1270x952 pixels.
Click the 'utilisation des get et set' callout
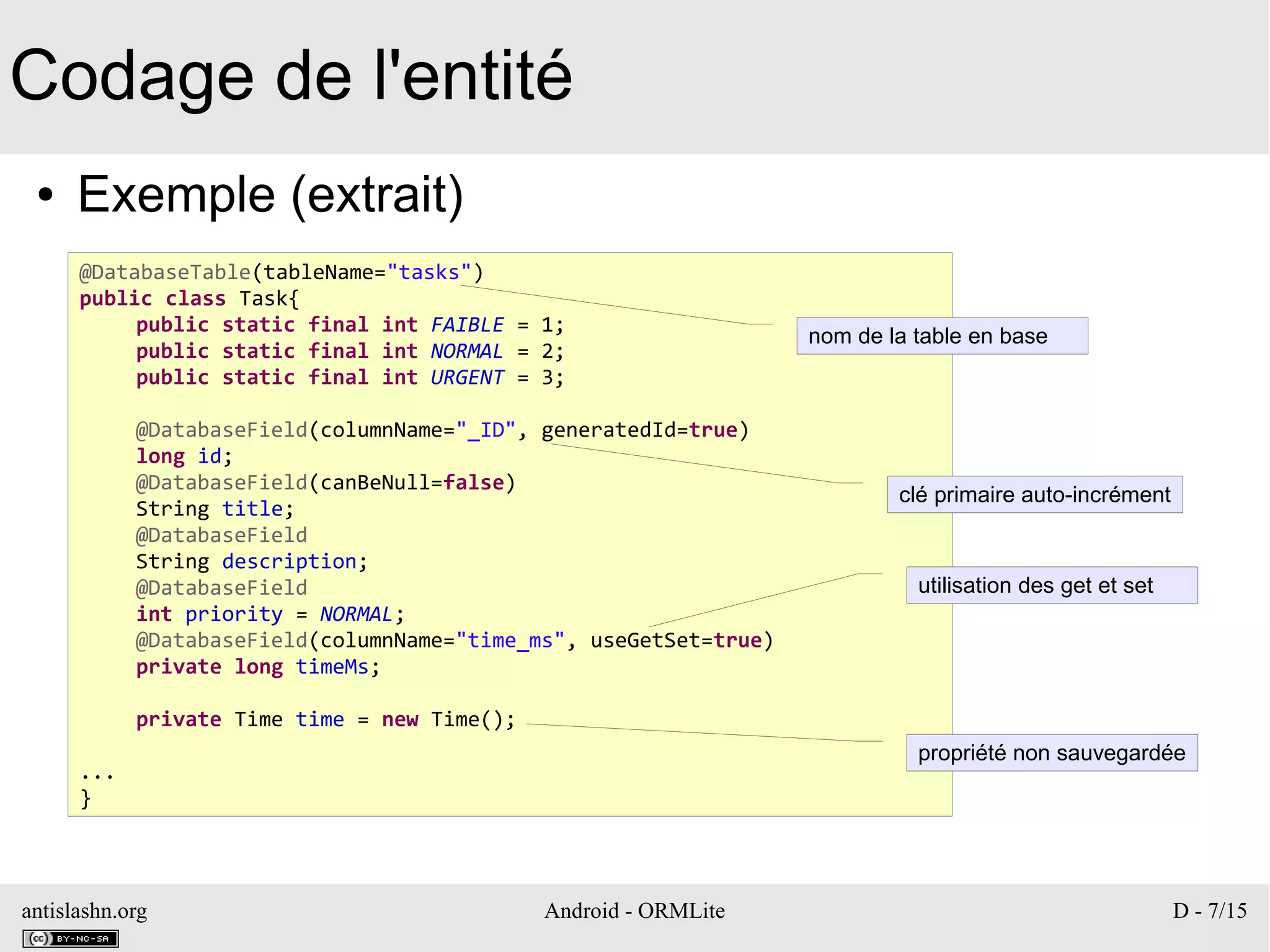(1052, 585)
